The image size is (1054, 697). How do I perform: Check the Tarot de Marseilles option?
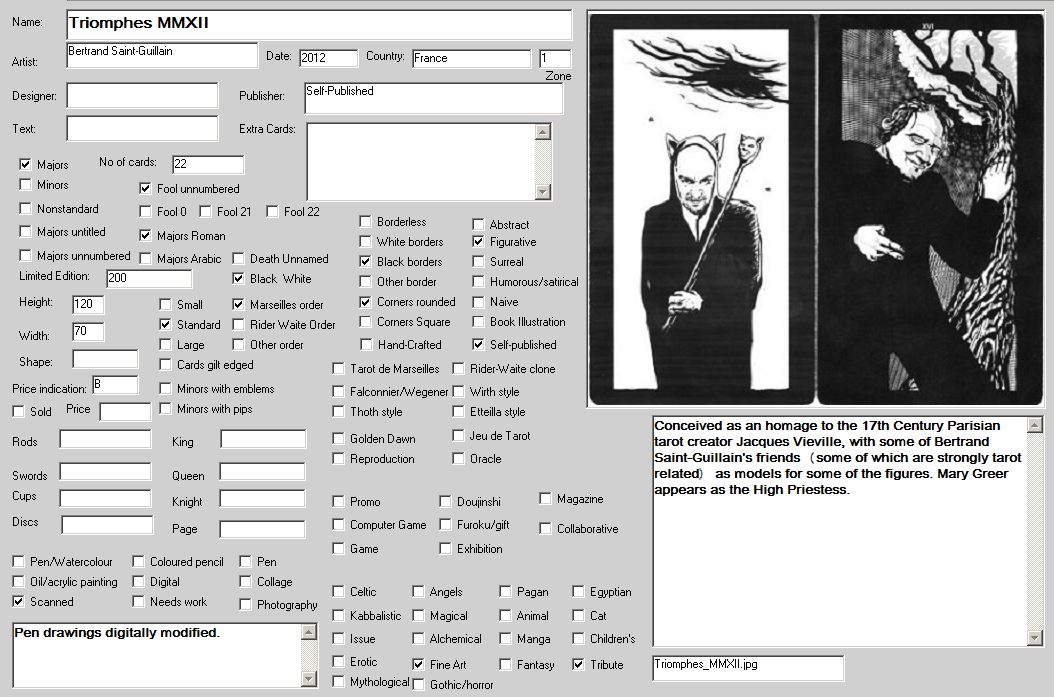339,369
